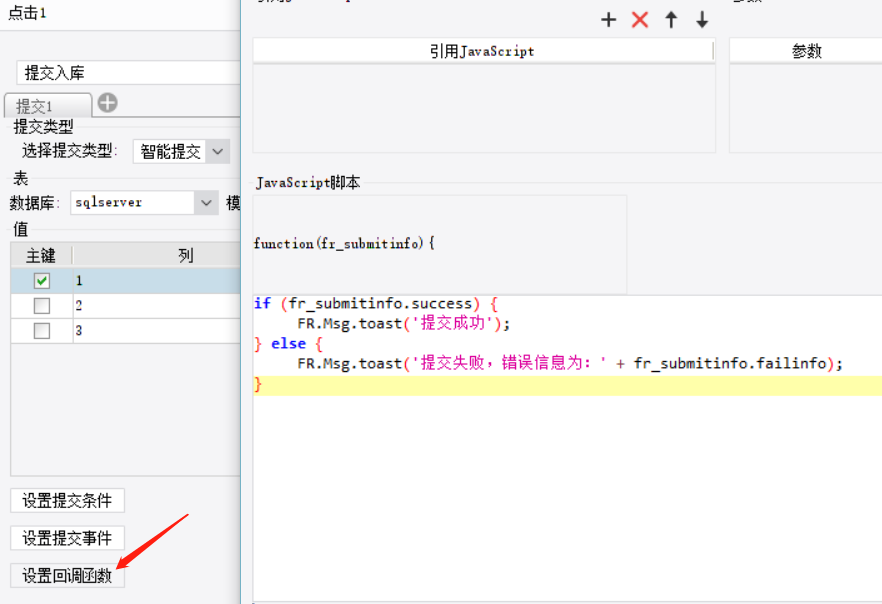Screen dimensions: 882x604
Task: Select column cell with value 1
Action: click(157, 281)
